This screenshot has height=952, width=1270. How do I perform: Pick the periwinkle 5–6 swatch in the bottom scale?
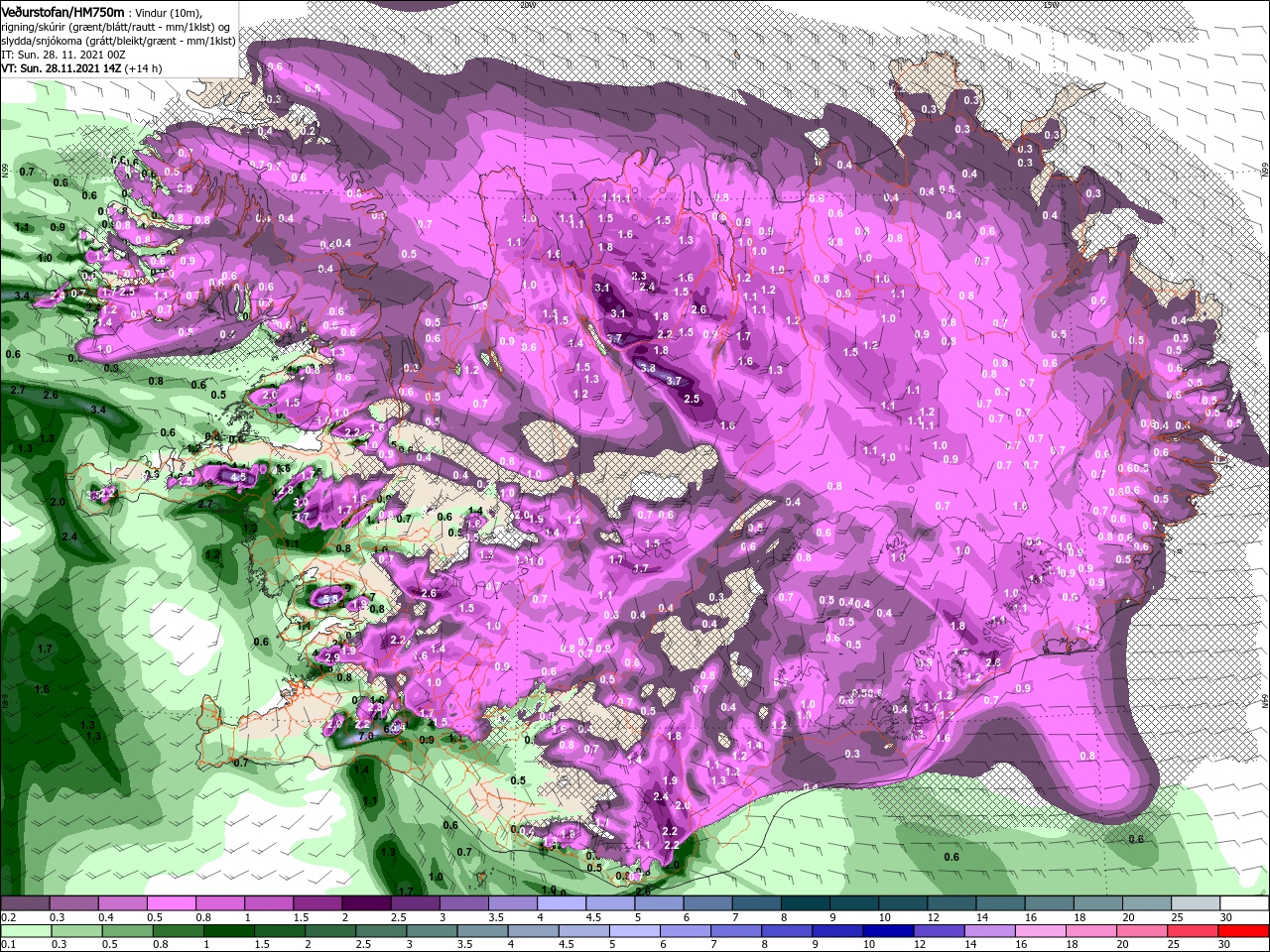[x=634, y=931]
